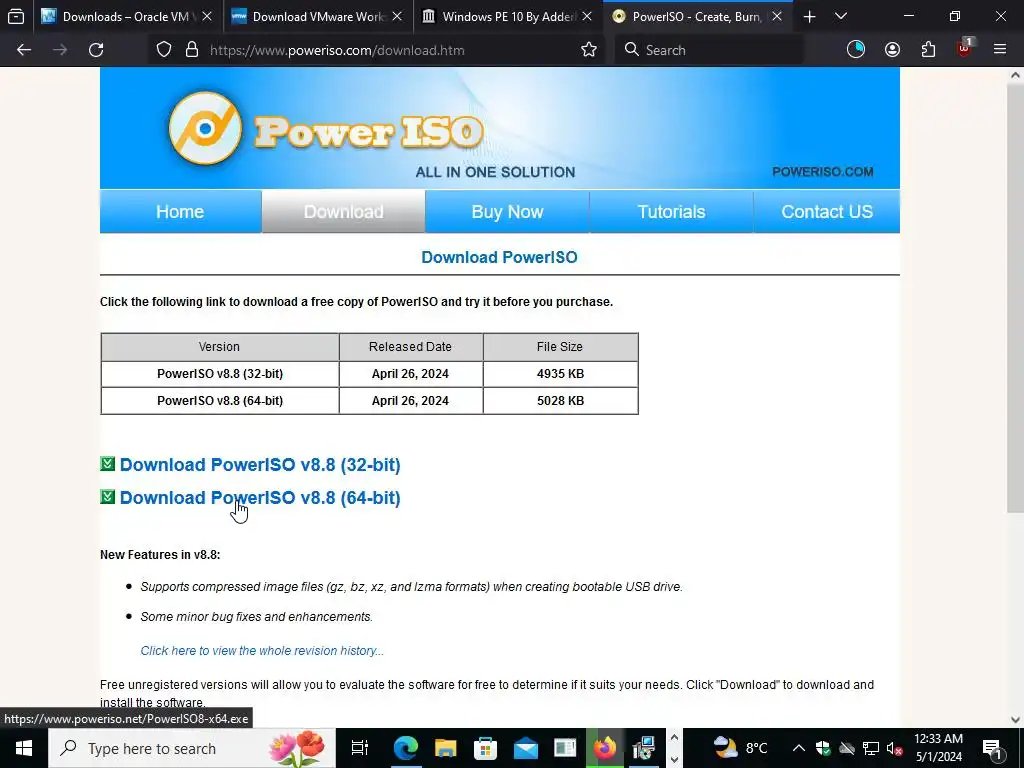Viewport: 1024px width, 768px height.
Task: Click scrollbar down arrow of page
Action: coord(1015,720)
